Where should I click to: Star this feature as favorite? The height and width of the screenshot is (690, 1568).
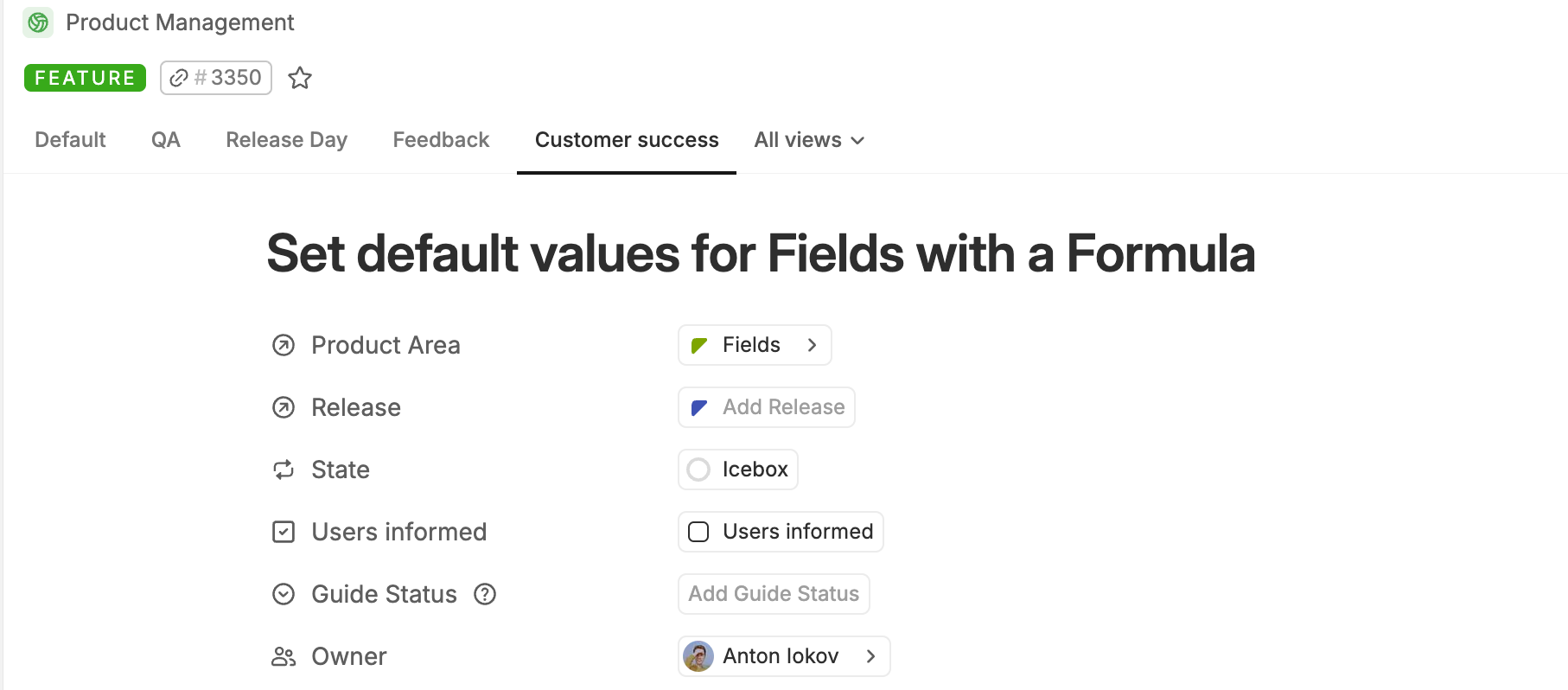tap(300, 78)
